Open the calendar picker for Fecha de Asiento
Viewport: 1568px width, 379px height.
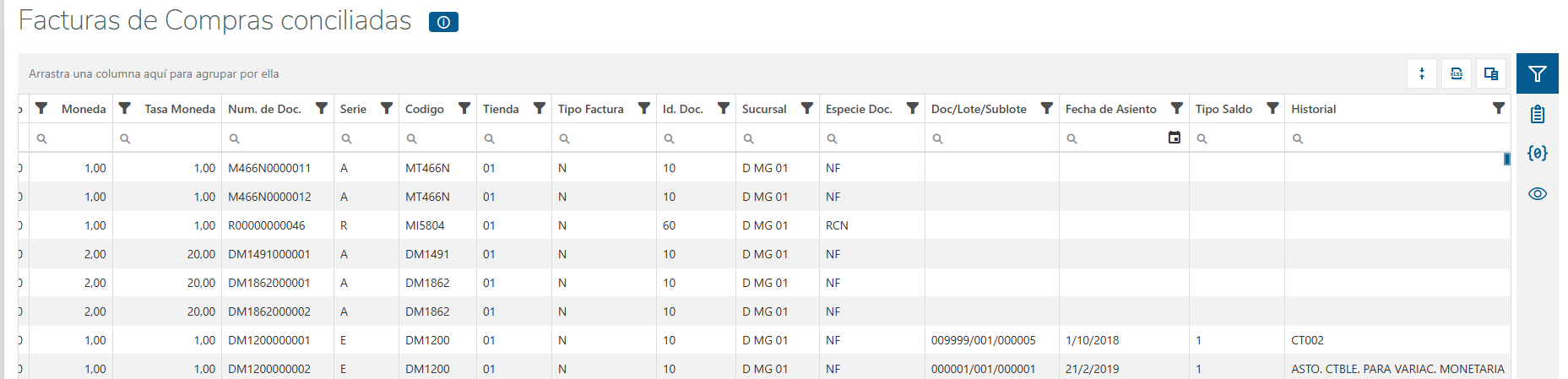click(x=1174, y=138)
